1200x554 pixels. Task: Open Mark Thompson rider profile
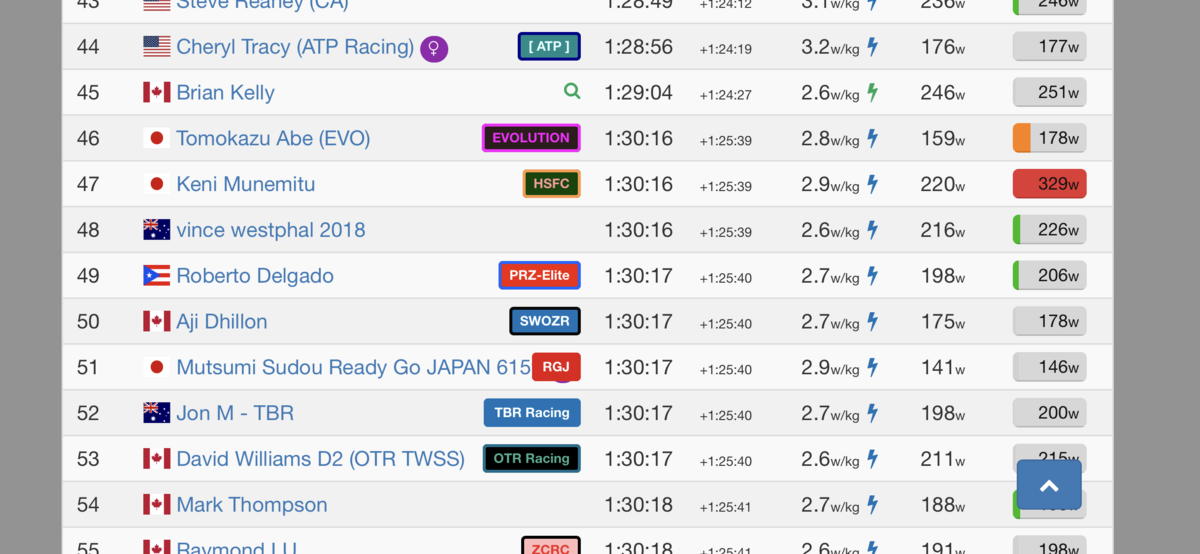coord(251,505)
